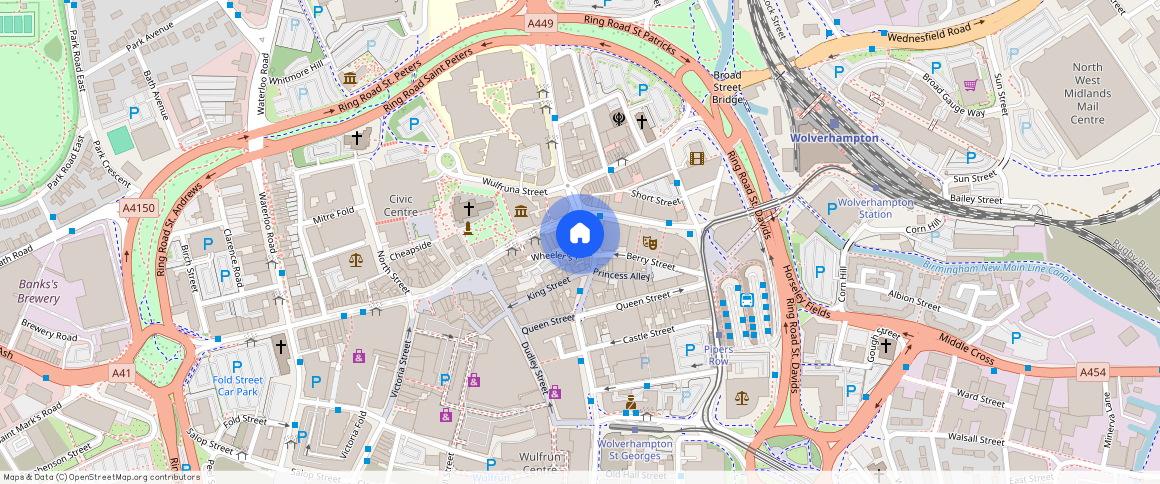Image resolution: width=1160 pixels, height=484 pixels.
Task: Select the monument icon below the central church
Action: pos(468,228)
